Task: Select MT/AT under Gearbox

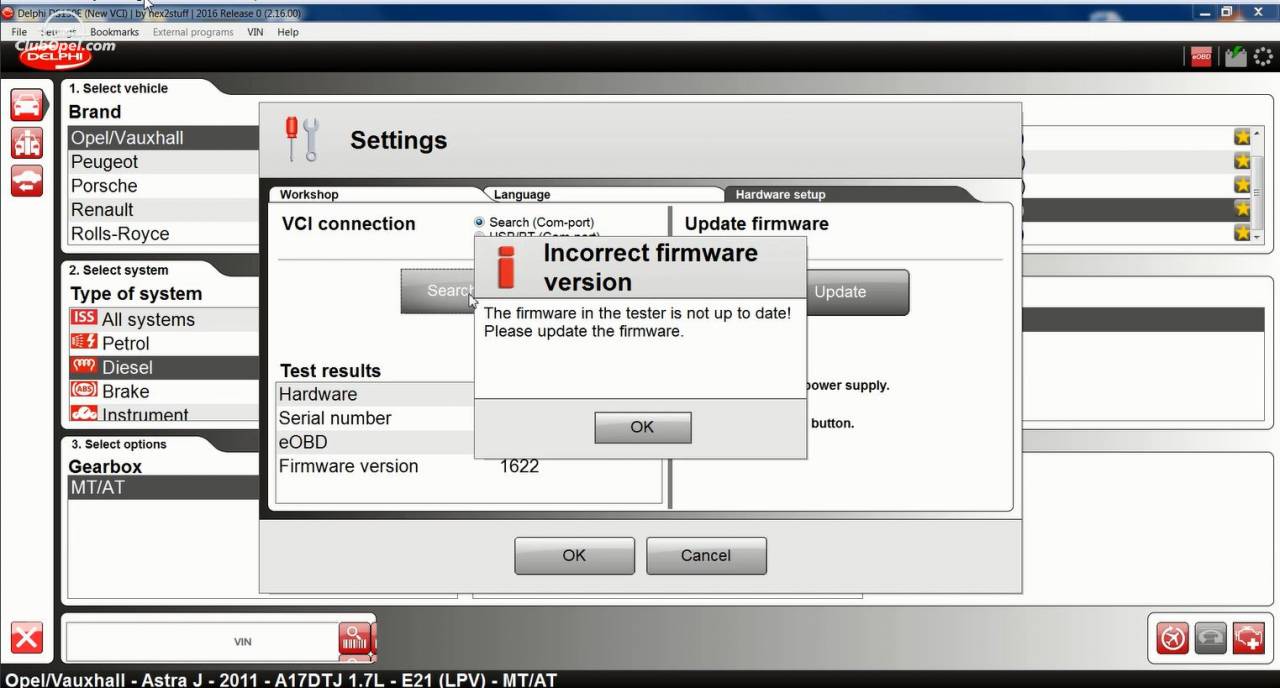Action: pos(164,488)
